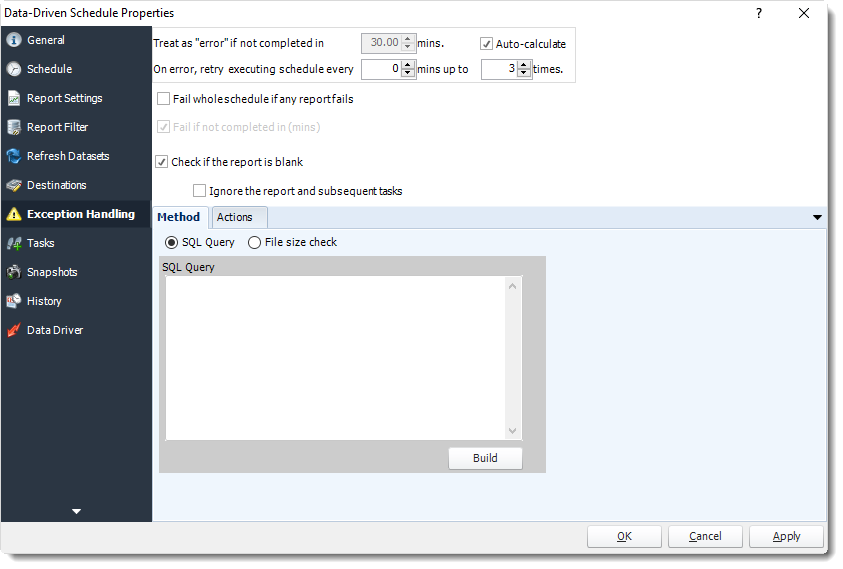Switch to the Method tab
The height and width of the screenshot is (569, 843).
(x=178, y=217)
